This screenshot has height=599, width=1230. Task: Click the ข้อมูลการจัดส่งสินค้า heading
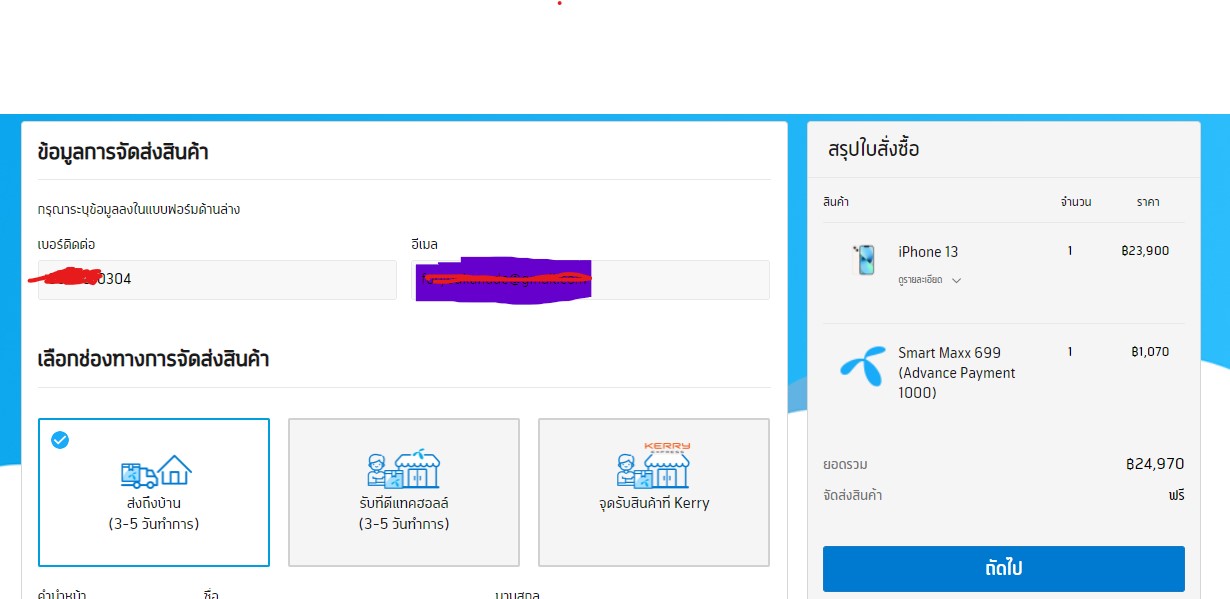click(123, 153)
